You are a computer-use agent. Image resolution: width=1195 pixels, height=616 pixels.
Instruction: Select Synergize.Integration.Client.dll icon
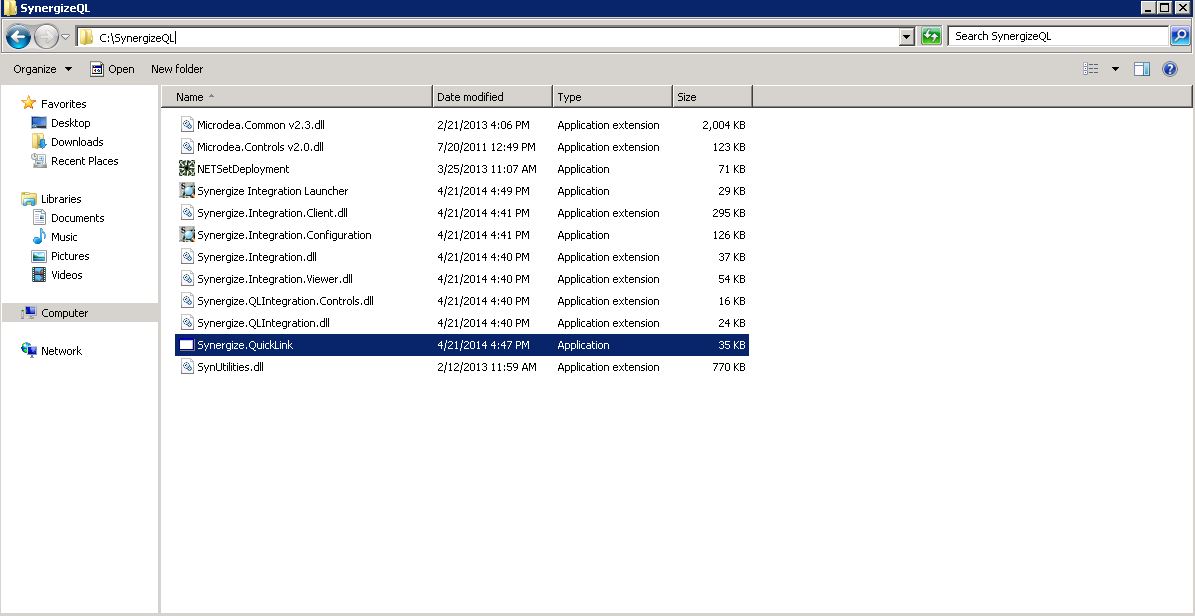(187, 213)
